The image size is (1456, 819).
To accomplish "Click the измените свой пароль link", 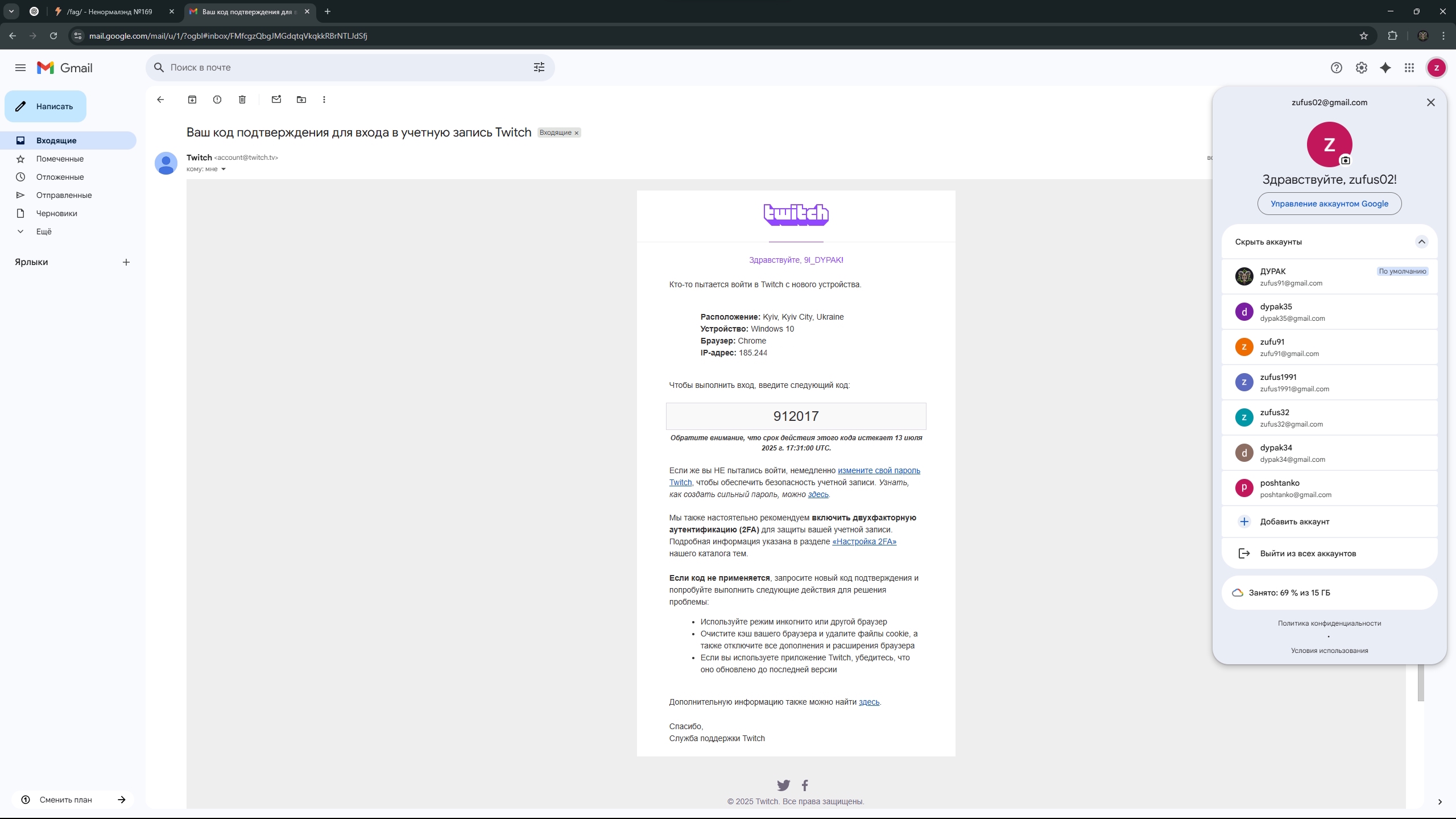I will 879,470.
